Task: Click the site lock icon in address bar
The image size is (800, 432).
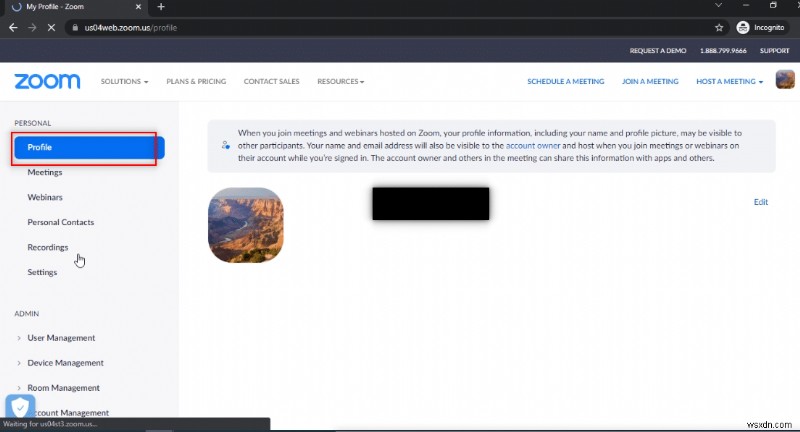Action: 75,28
